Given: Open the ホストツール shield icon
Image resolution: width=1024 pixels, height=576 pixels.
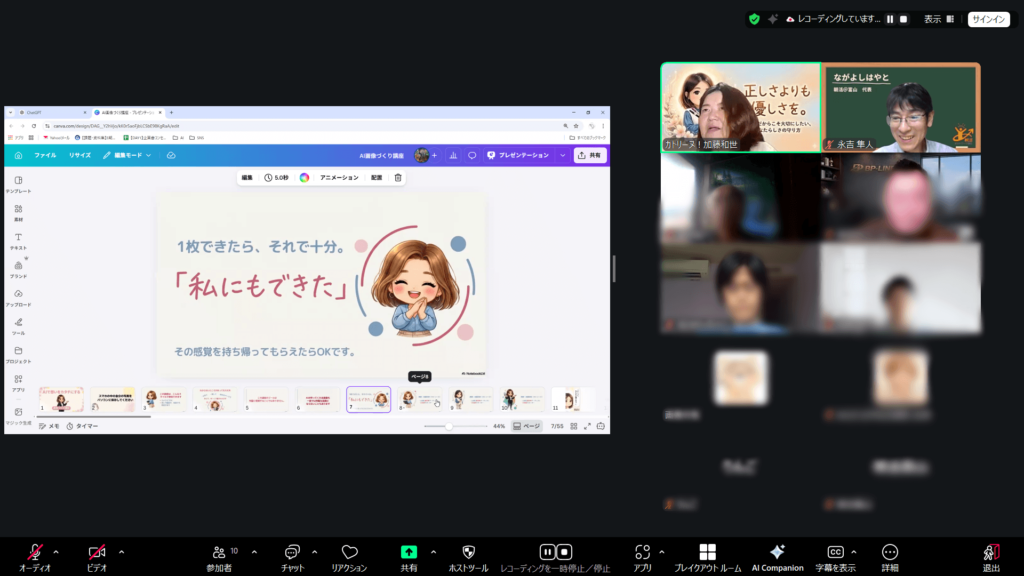Looking at the screenshot, I should coord(468,553).
